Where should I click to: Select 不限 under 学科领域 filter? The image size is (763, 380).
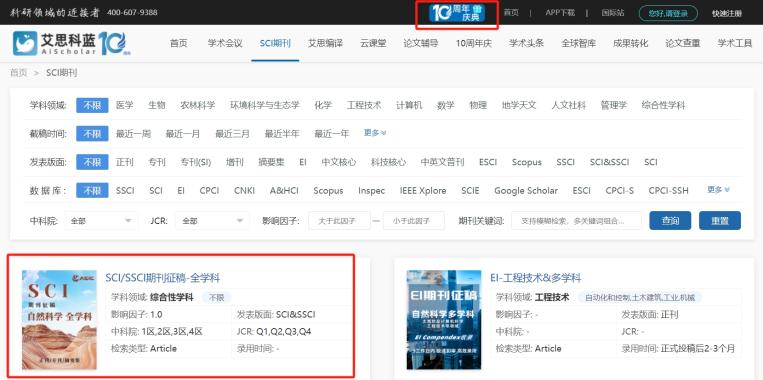click(92, 105)
